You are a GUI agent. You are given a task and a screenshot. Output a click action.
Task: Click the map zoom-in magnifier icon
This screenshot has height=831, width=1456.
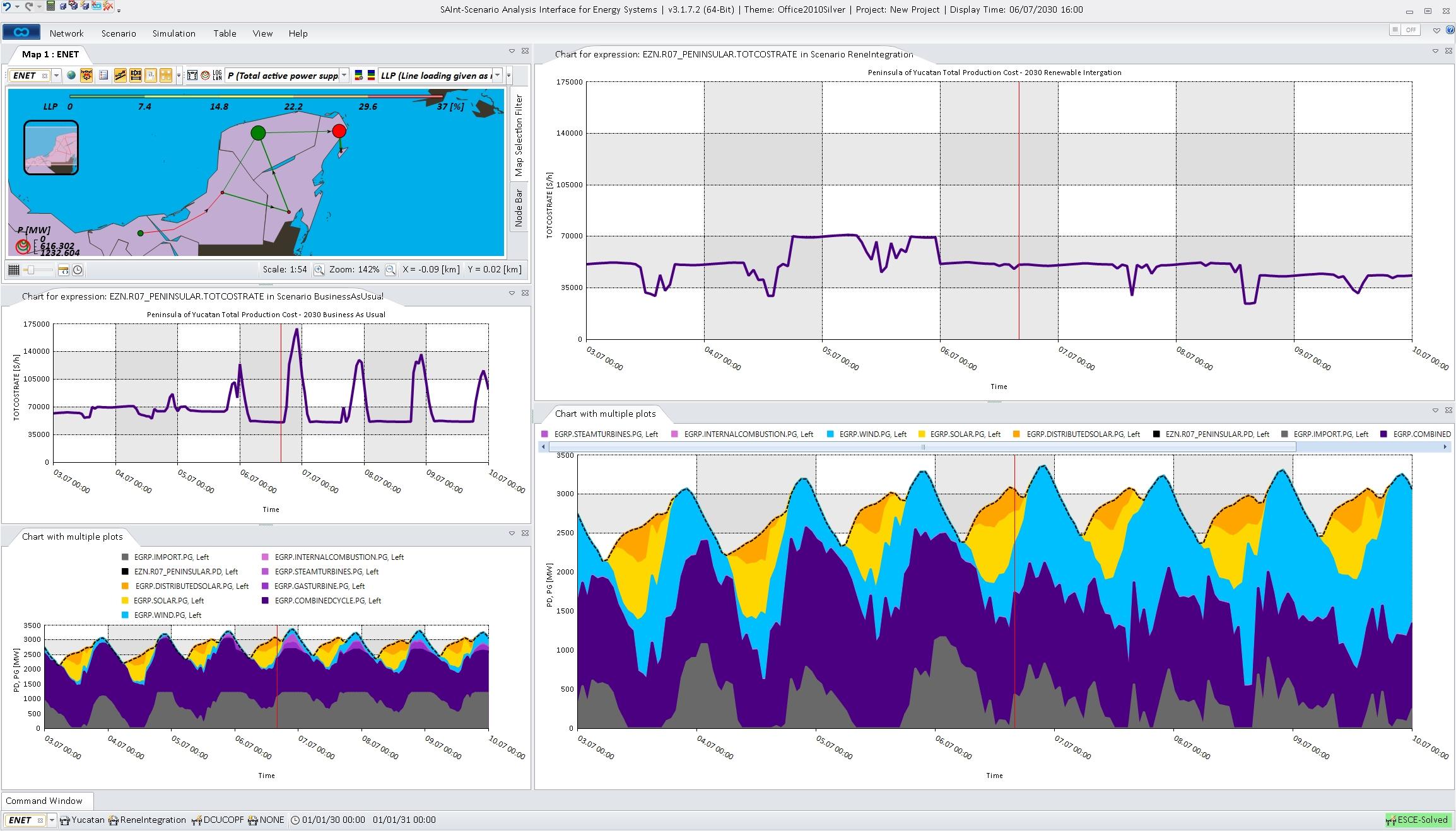pos(319,270)
